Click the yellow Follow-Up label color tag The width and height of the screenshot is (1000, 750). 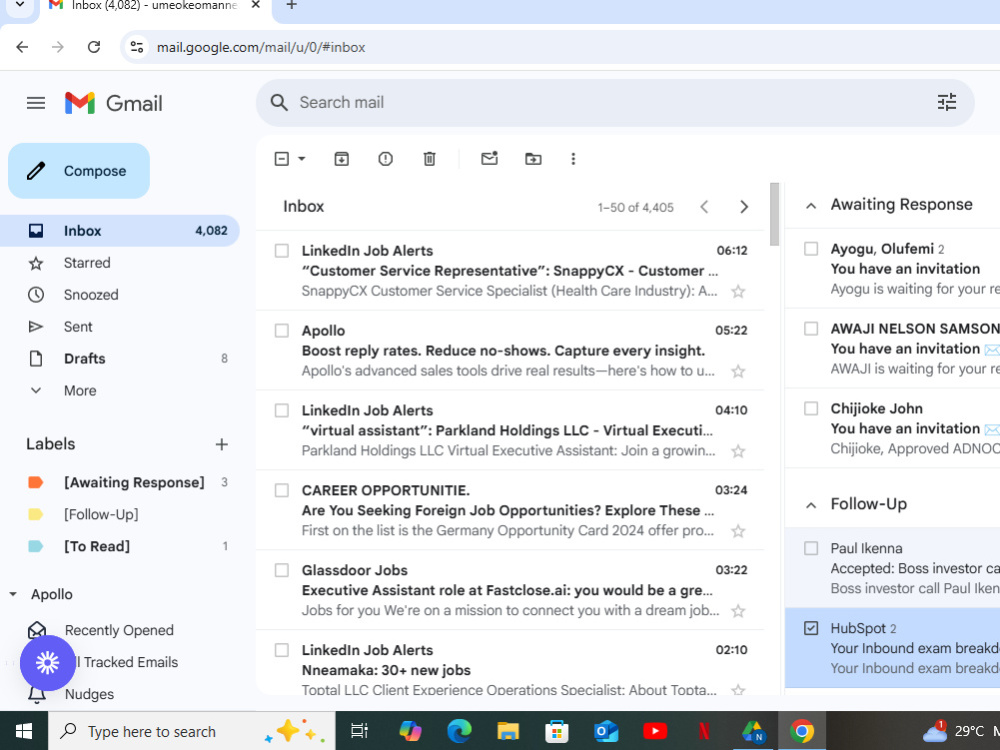pyautogui.click(x=36, y=515)
